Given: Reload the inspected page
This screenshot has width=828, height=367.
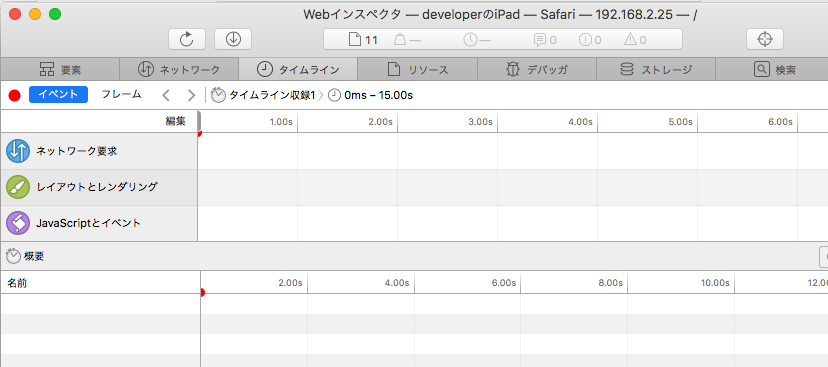Looking at the screenshot, I should (x=186, y=39).
